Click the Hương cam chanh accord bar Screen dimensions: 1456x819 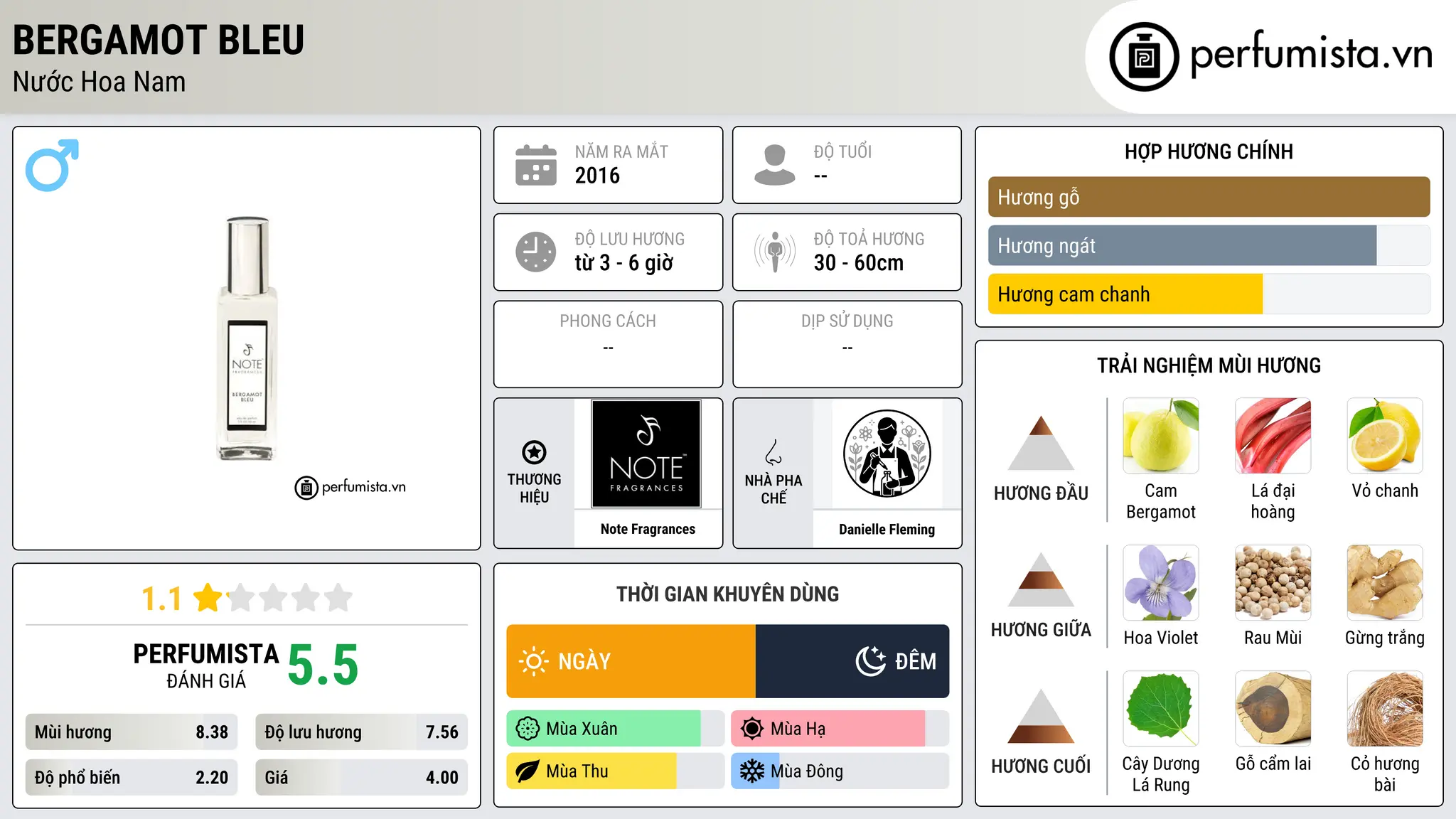(1209, 294)
